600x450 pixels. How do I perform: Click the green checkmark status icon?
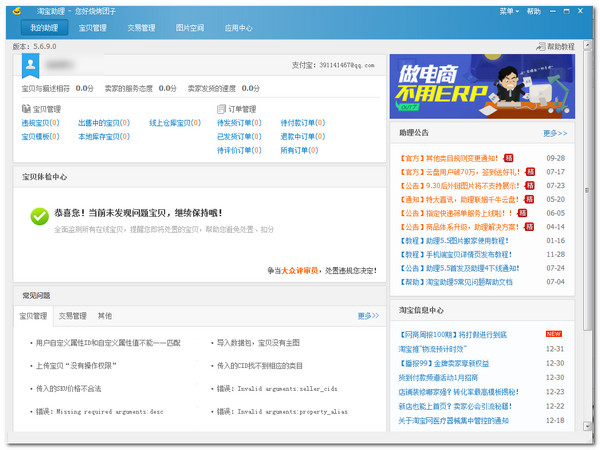(40, 217)
